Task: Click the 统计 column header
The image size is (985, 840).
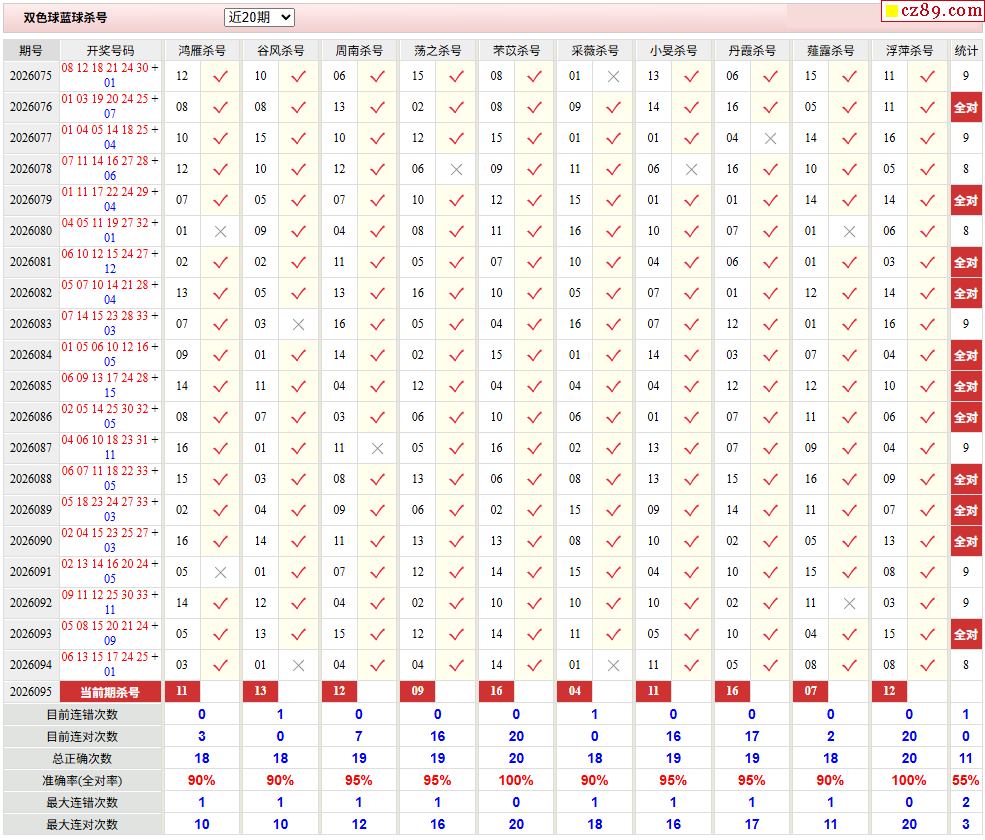Action: click(x=966, y=50)
